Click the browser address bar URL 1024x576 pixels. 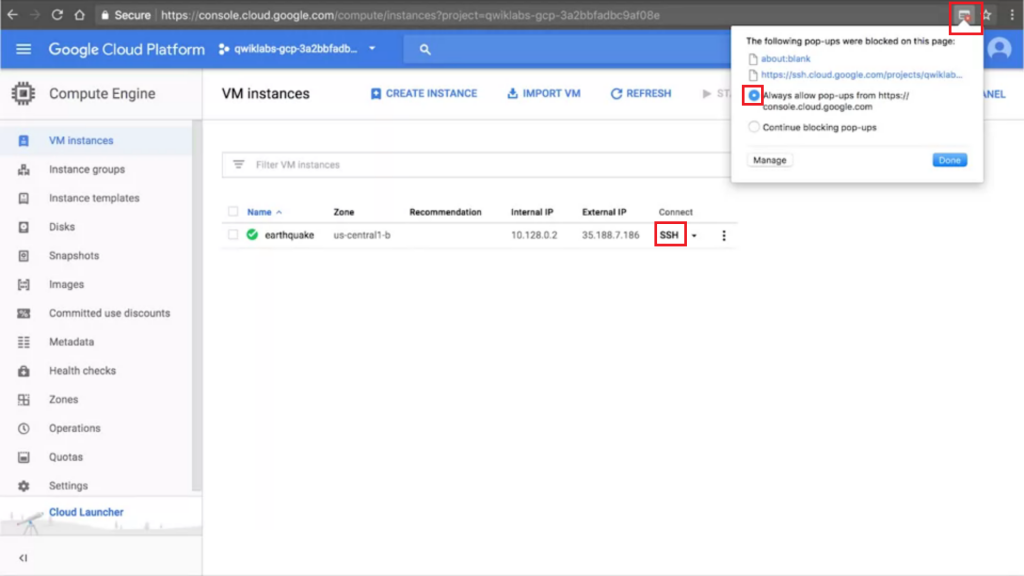click(410, 15)
